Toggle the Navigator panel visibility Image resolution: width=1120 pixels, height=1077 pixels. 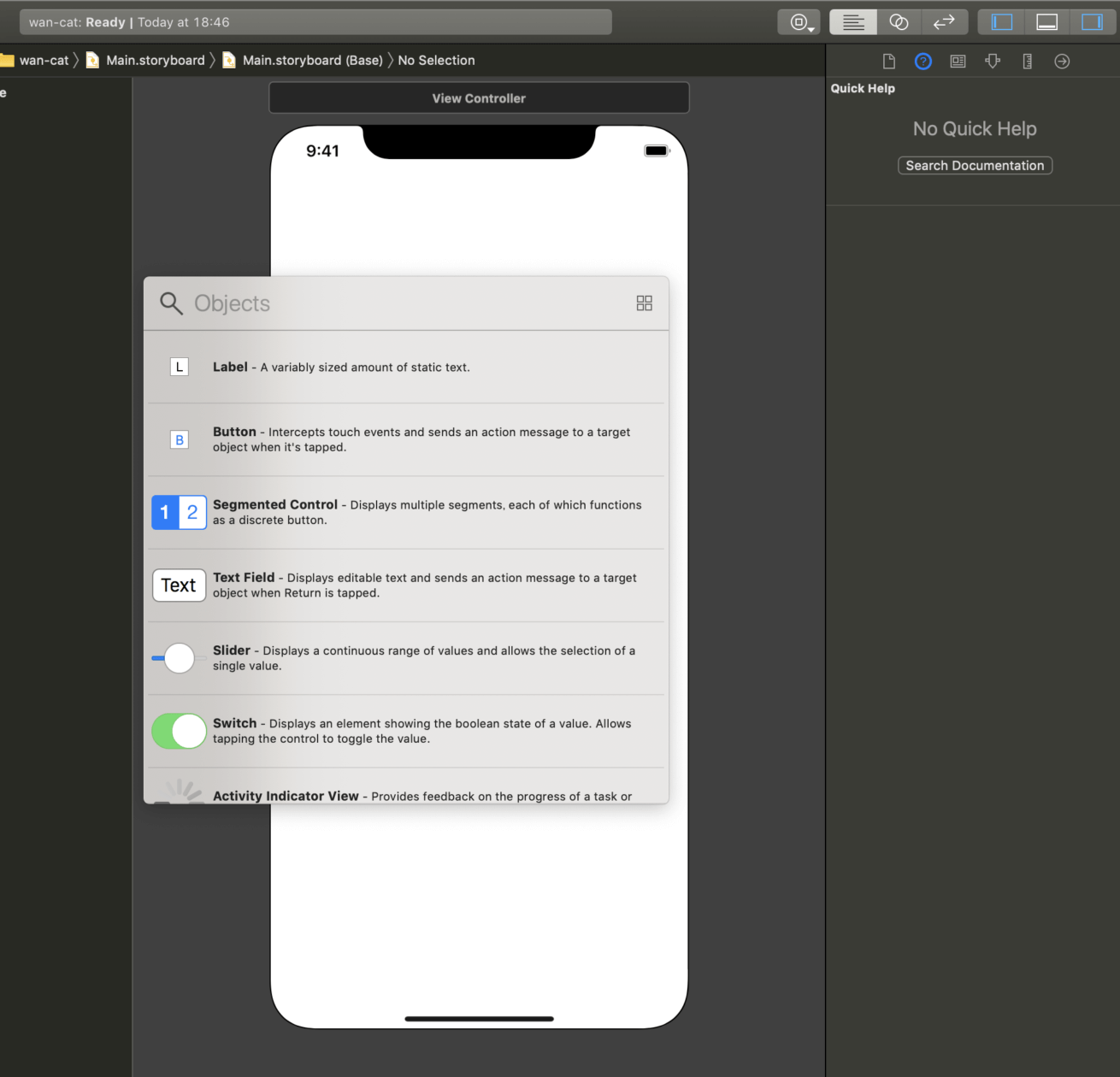[1001, 22]
